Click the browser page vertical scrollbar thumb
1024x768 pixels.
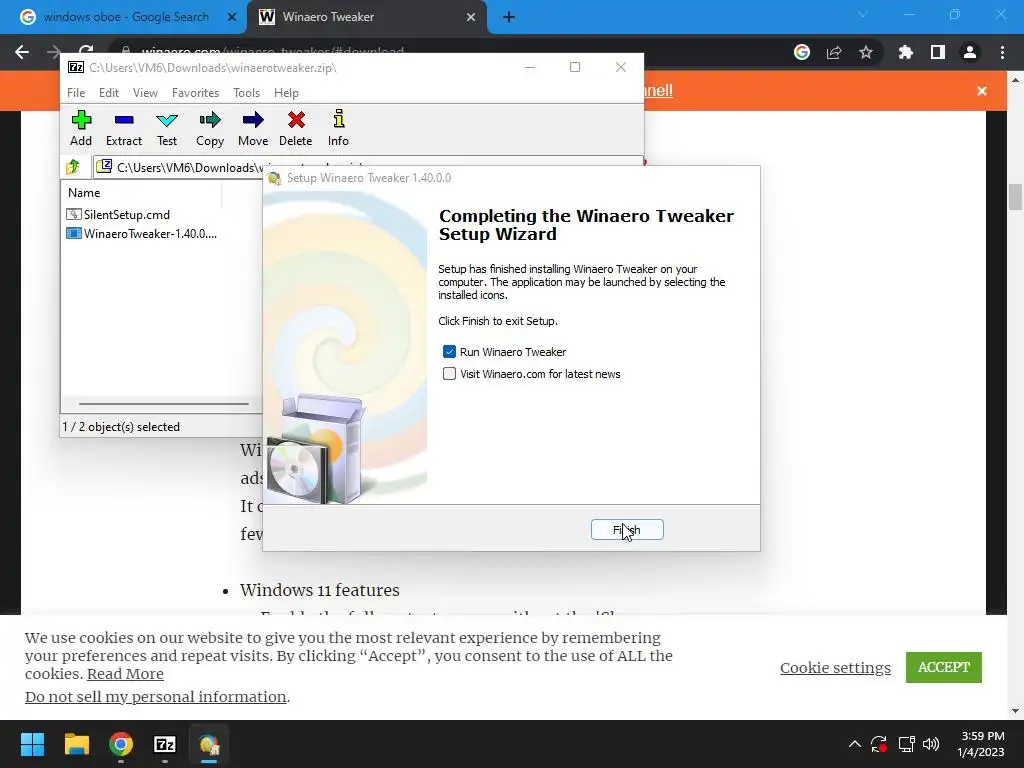[x=1015, y=197]
